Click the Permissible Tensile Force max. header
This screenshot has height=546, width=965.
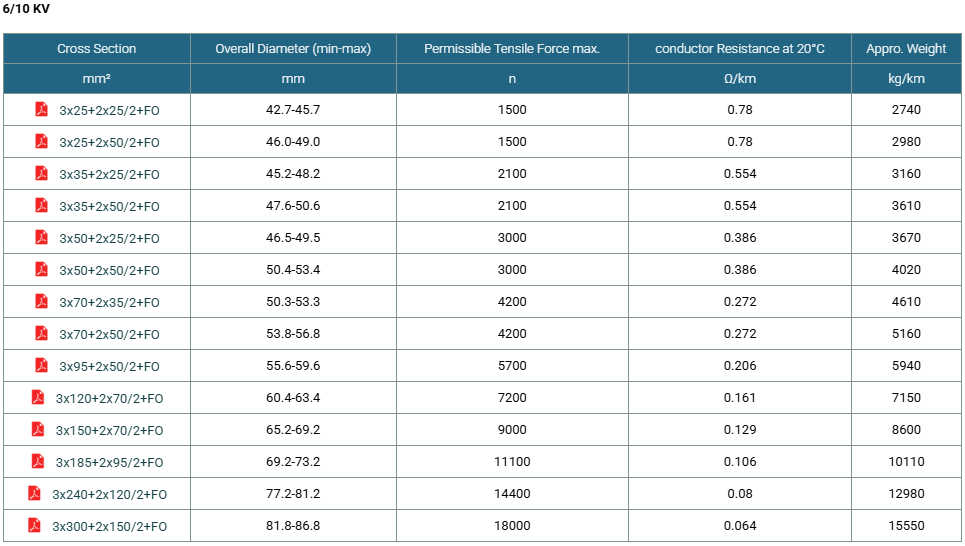point(512,49)
